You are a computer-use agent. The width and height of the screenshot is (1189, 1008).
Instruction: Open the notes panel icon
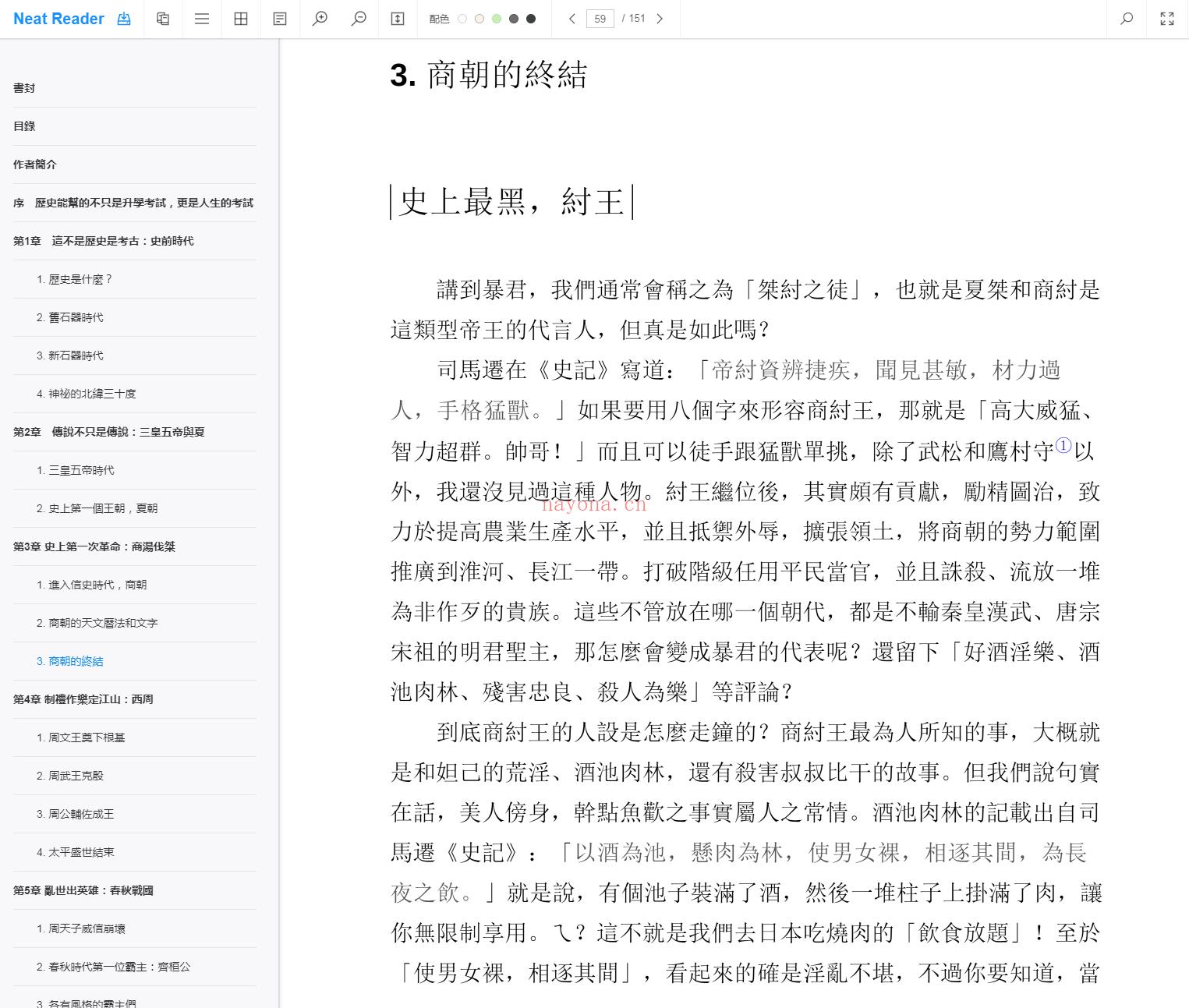click(x=280, y=19)
